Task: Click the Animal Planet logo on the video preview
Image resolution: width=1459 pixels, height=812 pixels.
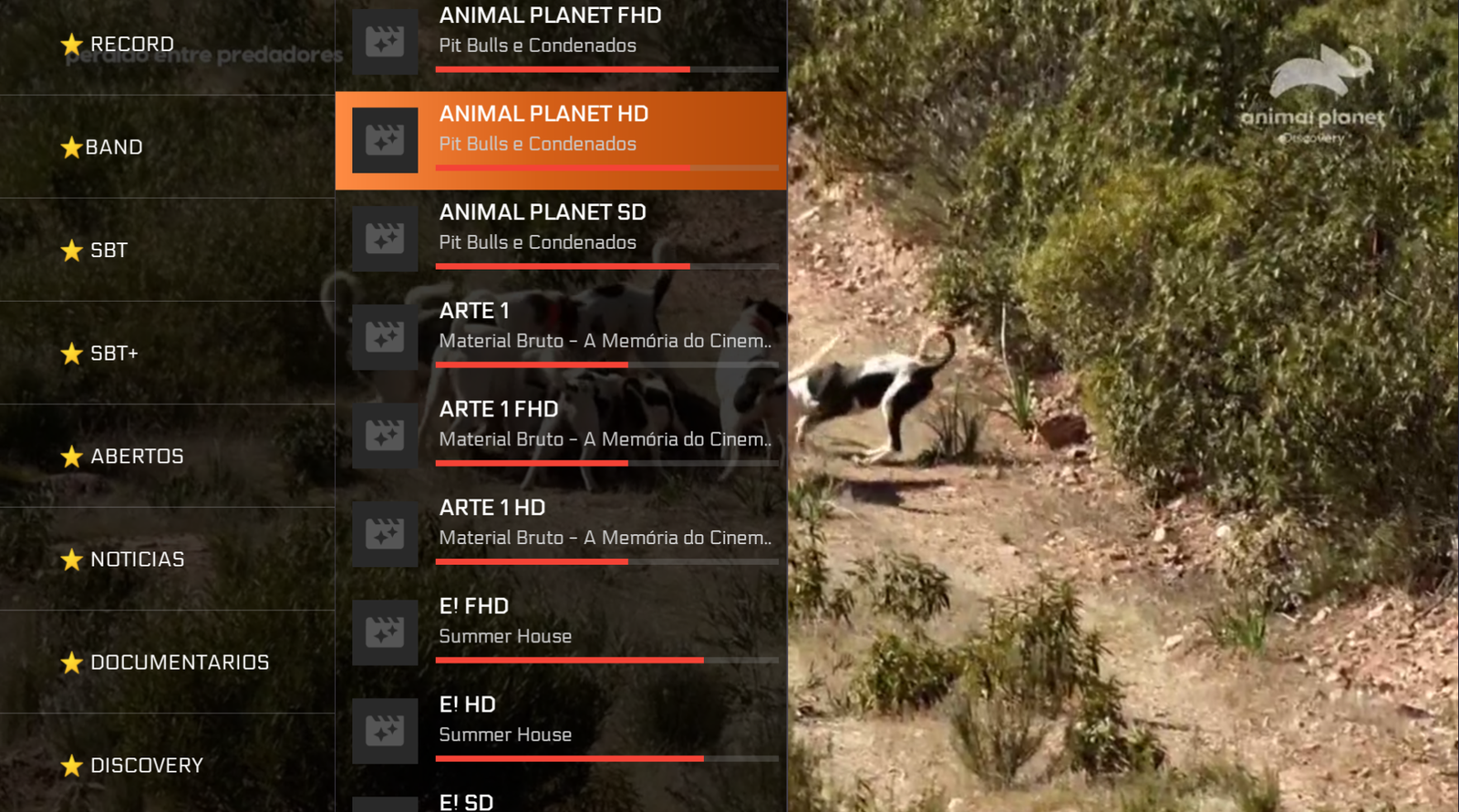Action: 1315,94
